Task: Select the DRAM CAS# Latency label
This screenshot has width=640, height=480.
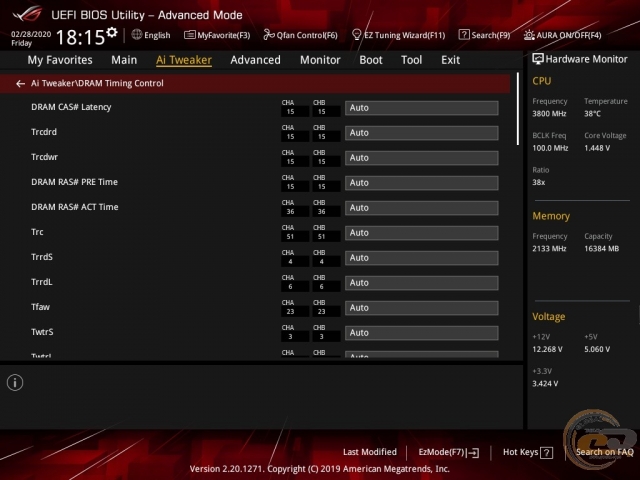Action: [x=71, y=107]
